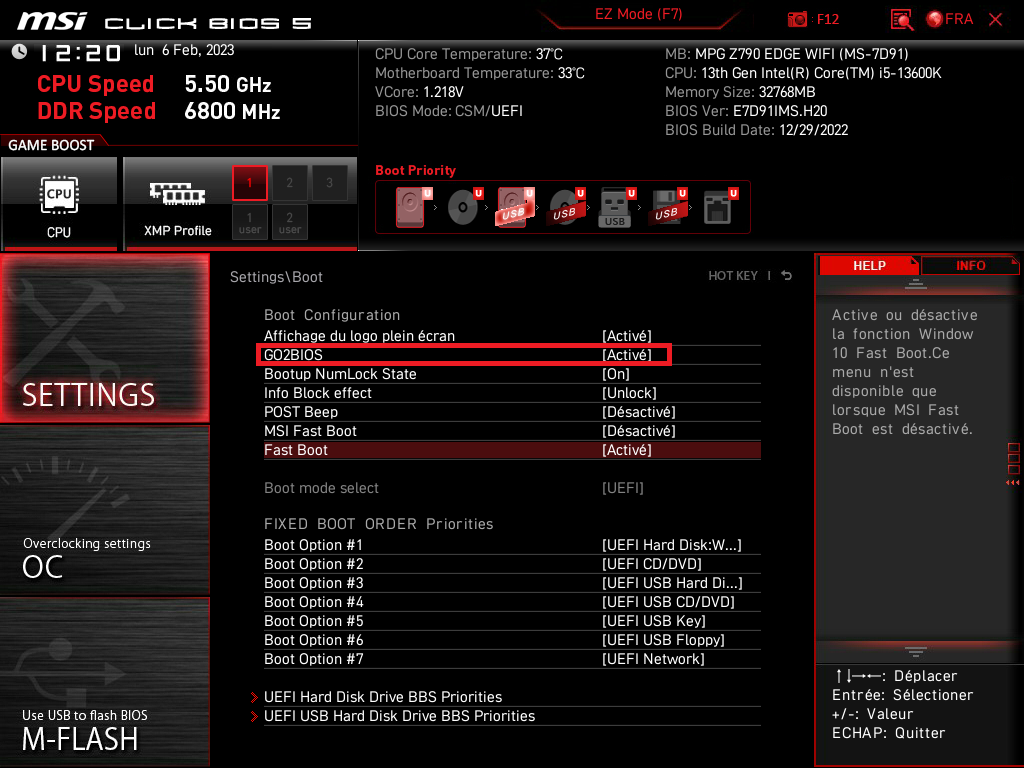Click the help panel top collapse handle

coord(916,283)
